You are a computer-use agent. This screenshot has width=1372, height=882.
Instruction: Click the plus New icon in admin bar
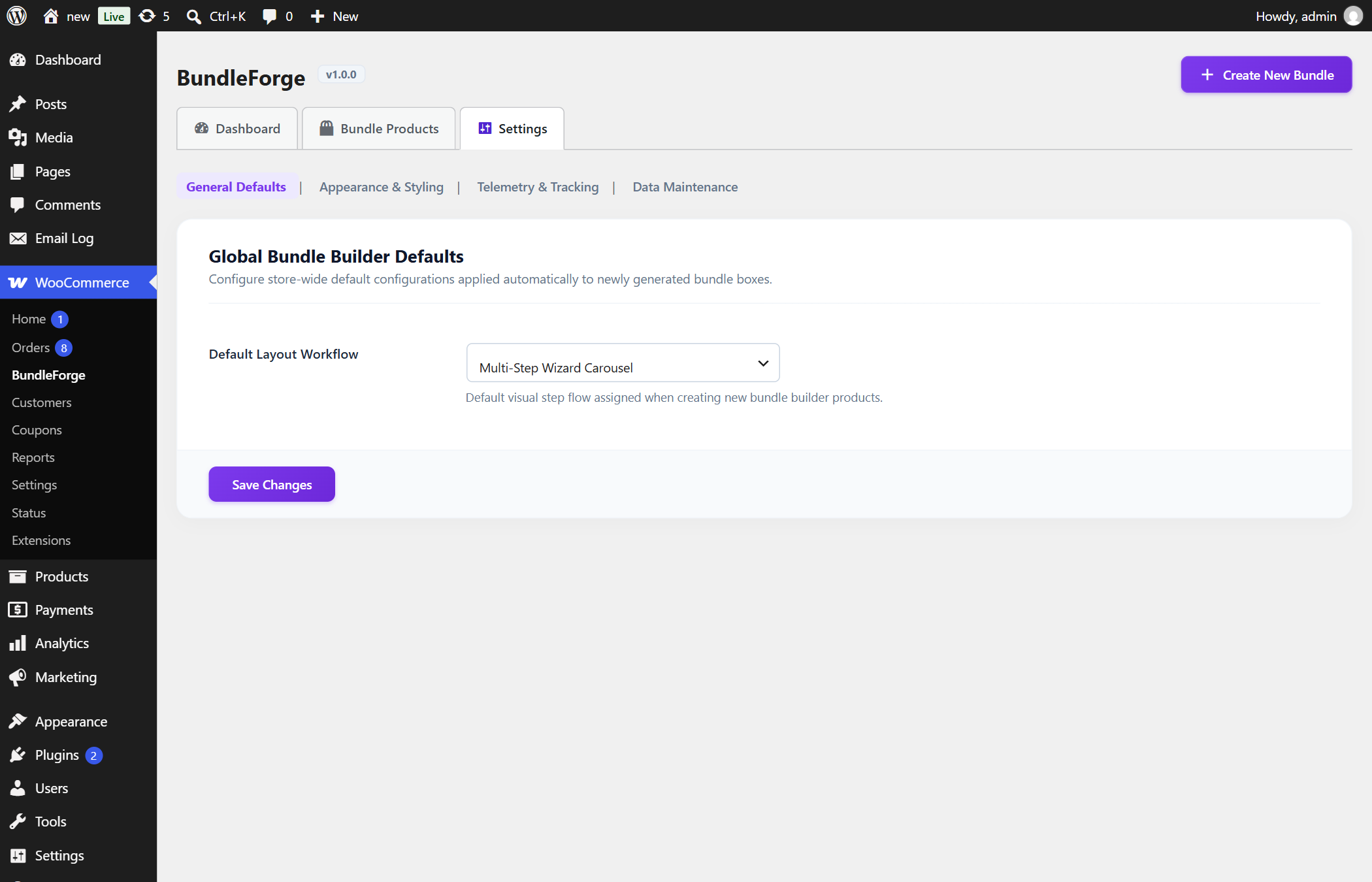(x=318, y=16)
